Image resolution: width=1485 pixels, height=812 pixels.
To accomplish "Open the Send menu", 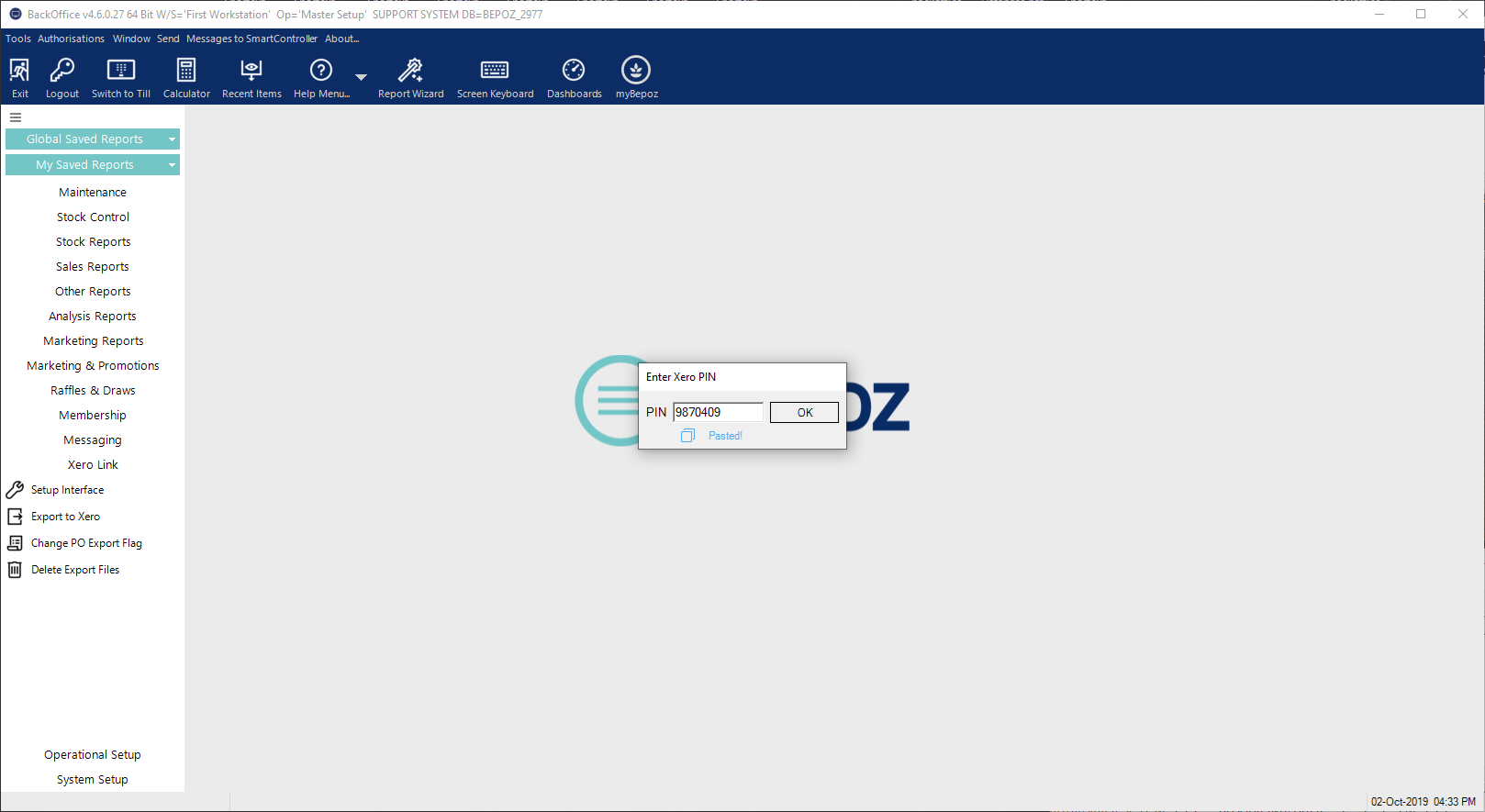I will 168,39.
